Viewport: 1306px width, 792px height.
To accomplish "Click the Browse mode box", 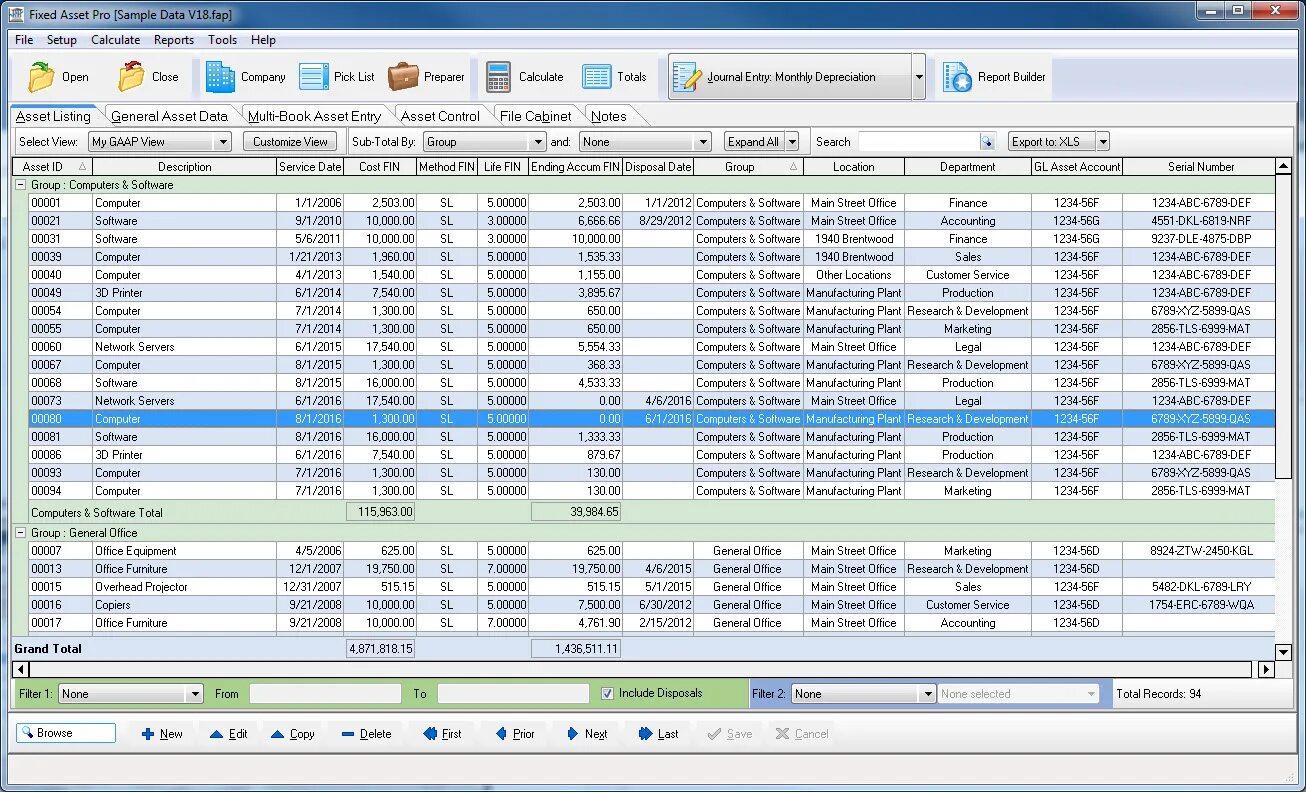I will tap(66, 733).
